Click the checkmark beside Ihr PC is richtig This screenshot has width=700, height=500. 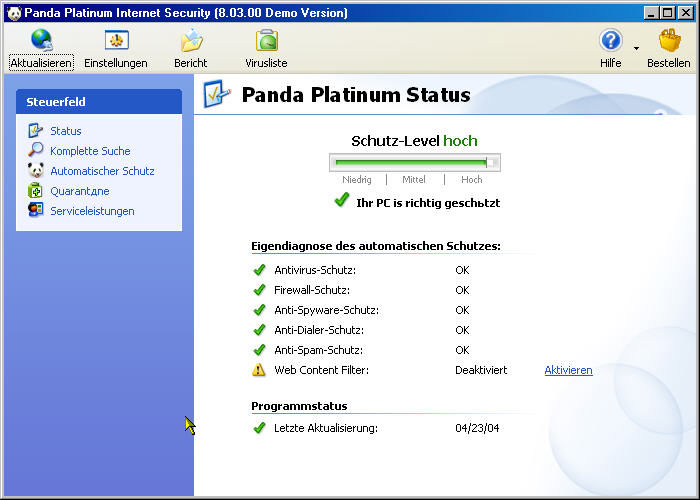coord(342,200)
